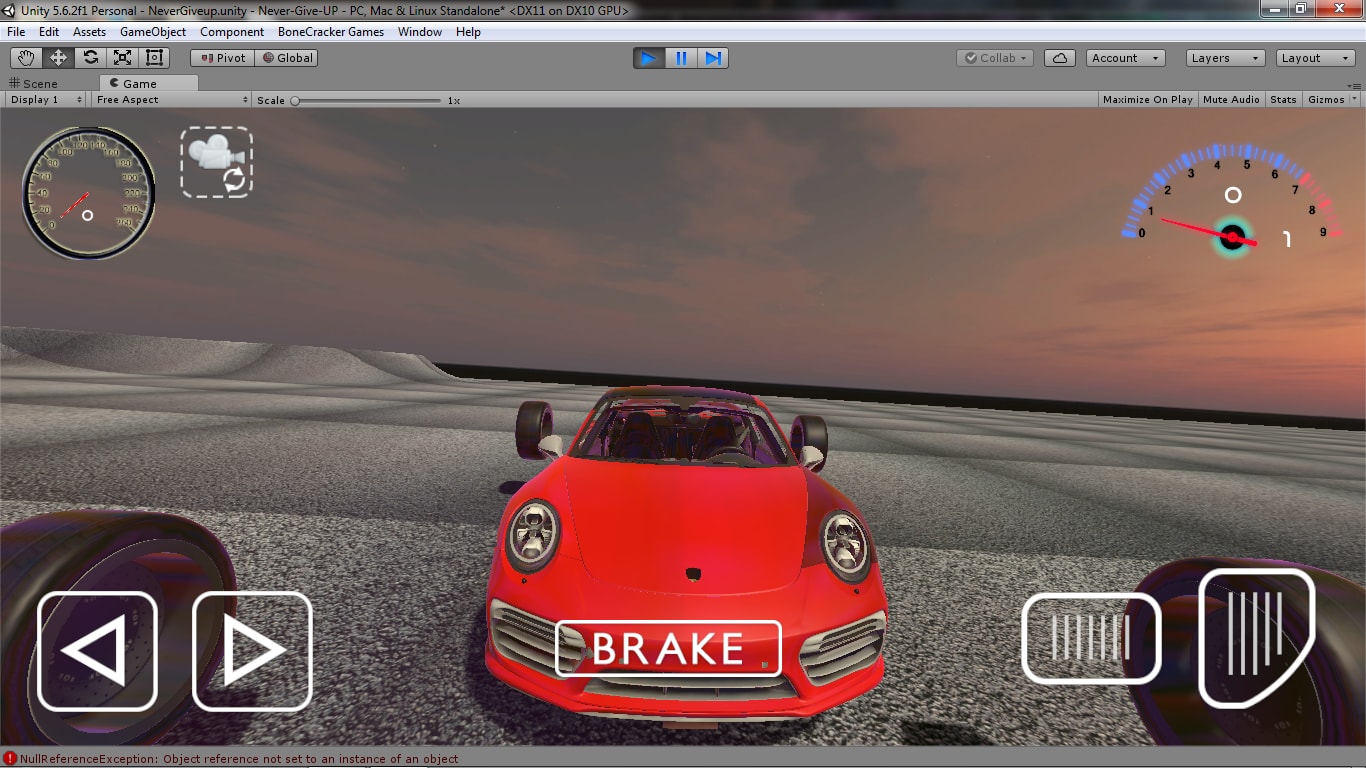Image resolution: width=1366 pixels, height=768 pixels.
Task: Click the steer right arrow button
Action: click(252, 651)
